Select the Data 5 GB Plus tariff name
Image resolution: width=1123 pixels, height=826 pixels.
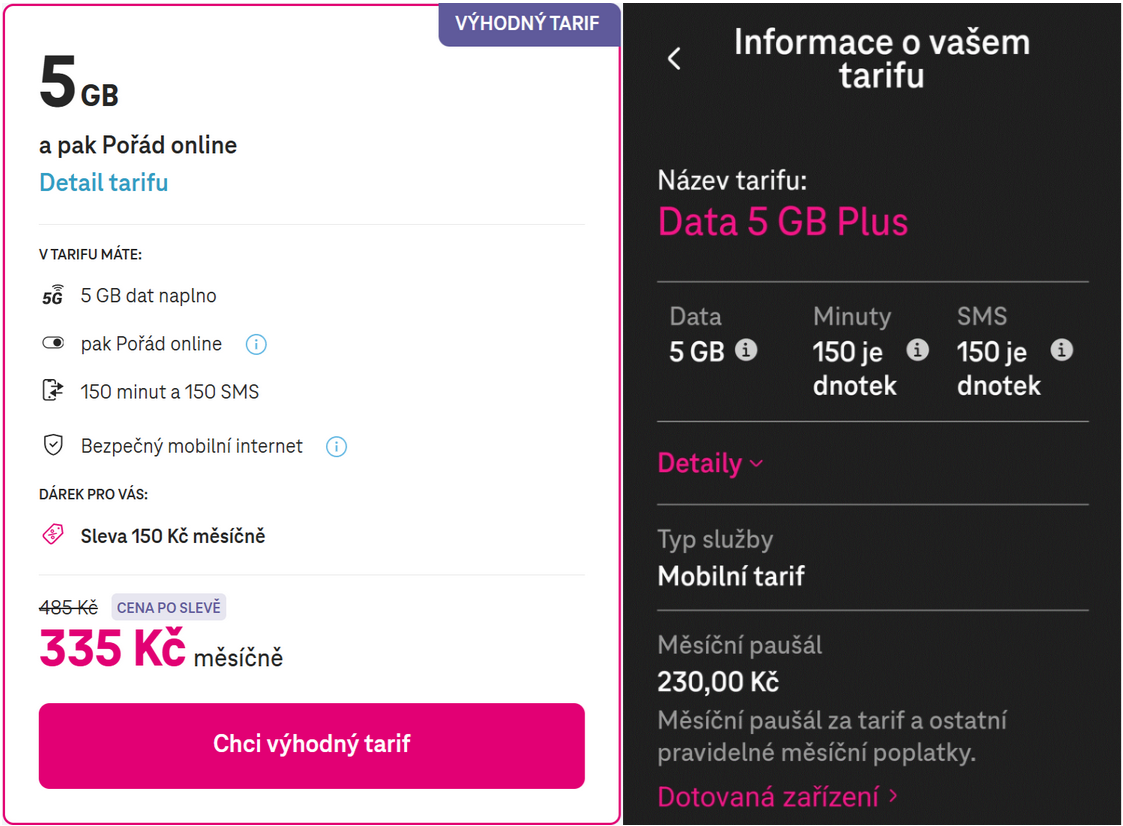coord(783,221)
